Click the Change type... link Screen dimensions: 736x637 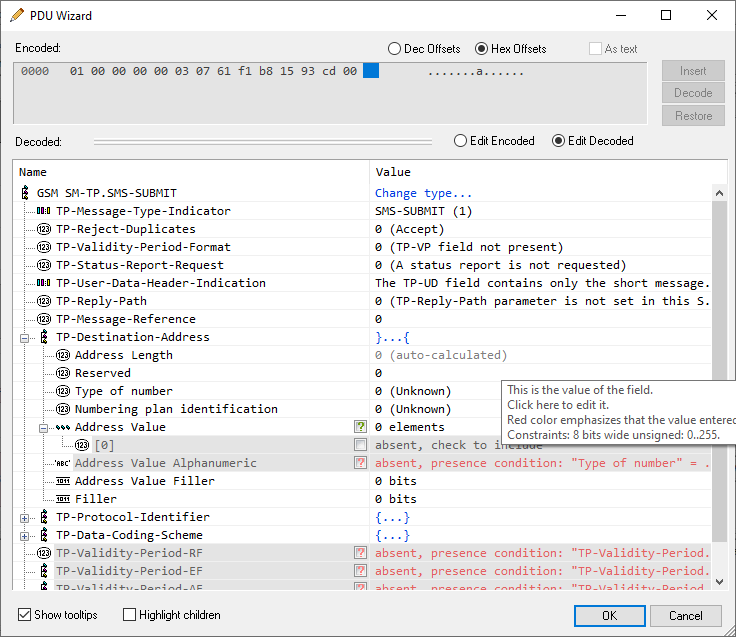point(423,193)
